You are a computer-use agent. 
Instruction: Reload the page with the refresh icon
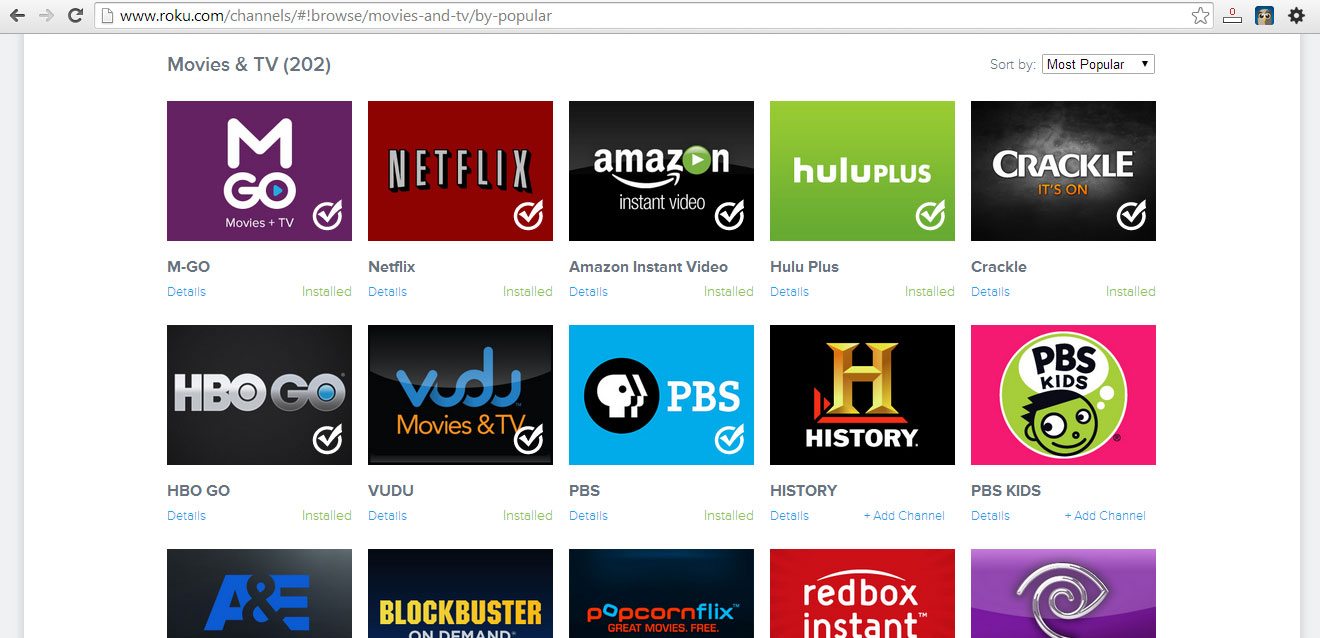[75, 16]
